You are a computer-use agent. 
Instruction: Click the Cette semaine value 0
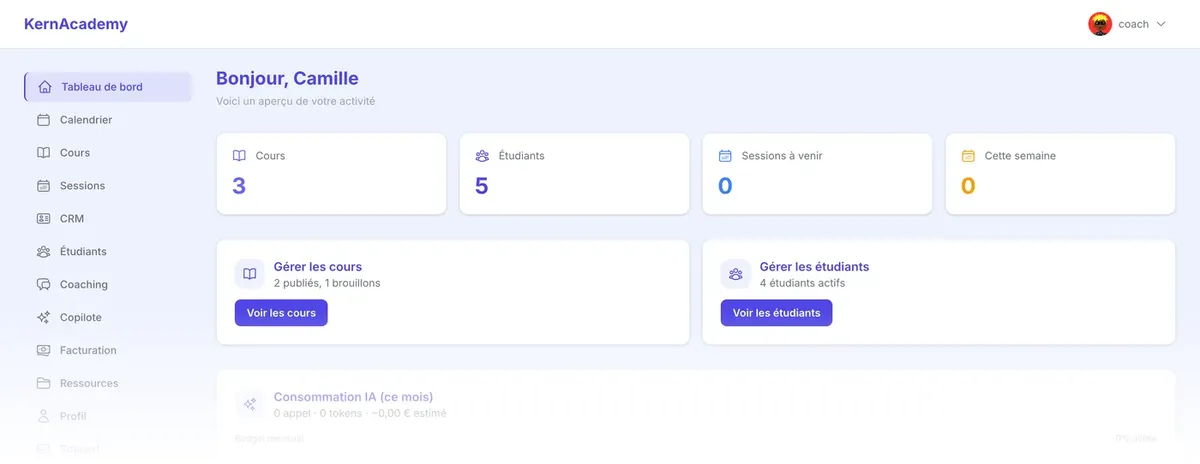tap(968, 186)
